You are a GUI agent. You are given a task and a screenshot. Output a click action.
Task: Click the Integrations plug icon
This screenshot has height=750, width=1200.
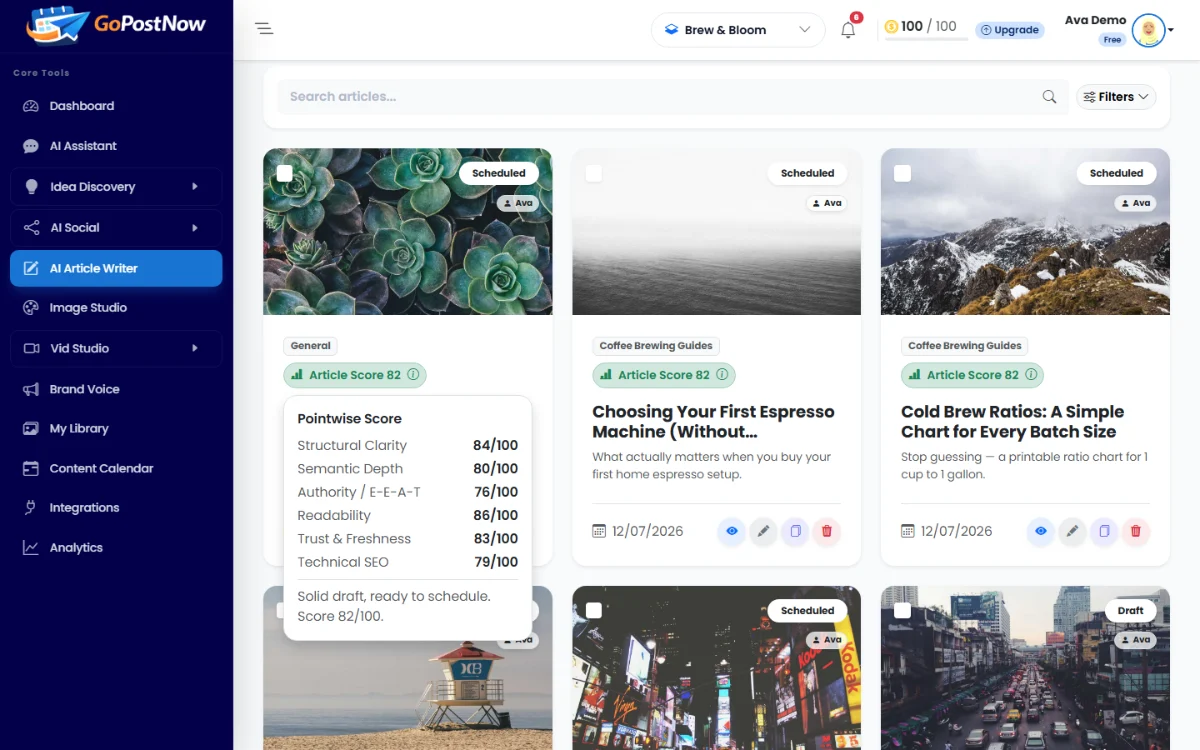[31, 508]
